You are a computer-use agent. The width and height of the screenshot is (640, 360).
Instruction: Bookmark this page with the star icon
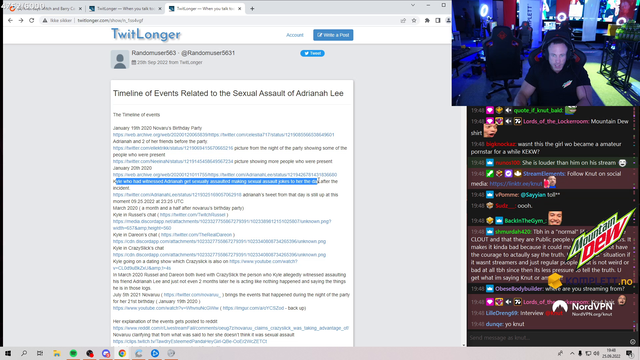[414, 20]
